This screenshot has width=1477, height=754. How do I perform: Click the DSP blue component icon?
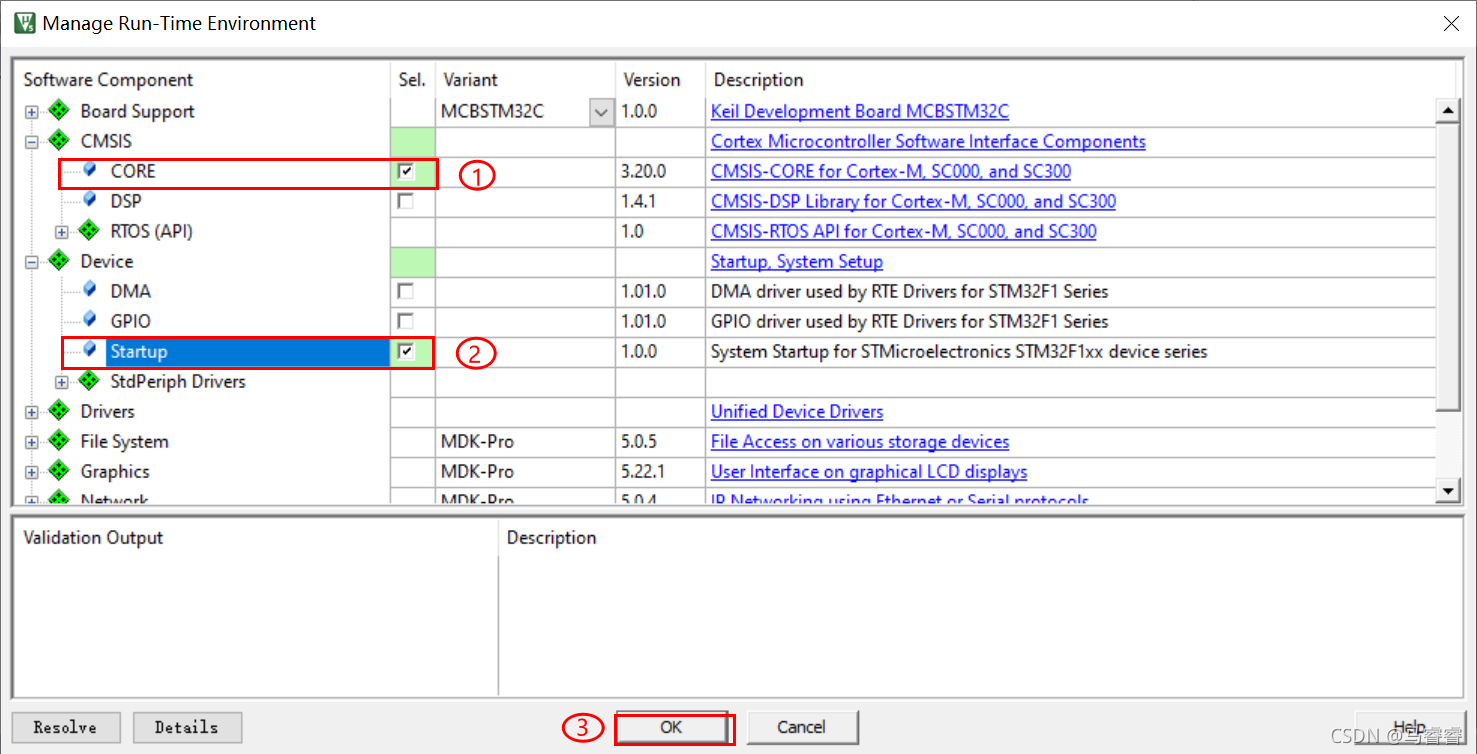(90, 201)
